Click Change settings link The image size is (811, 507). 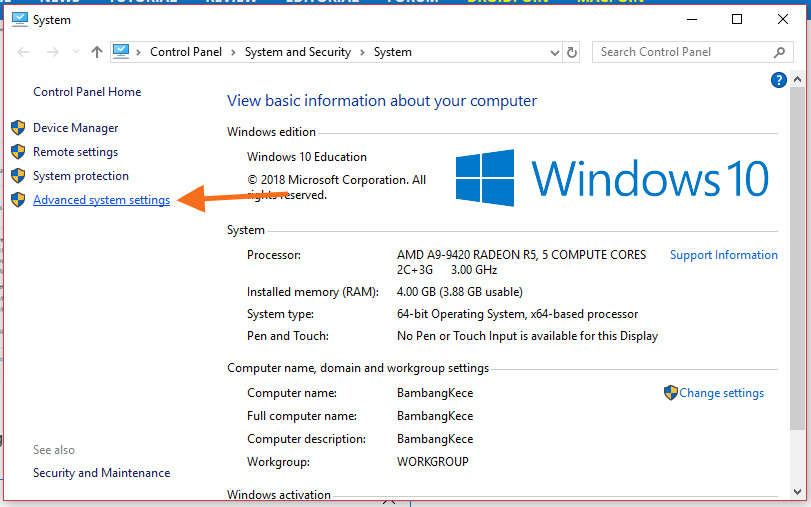pyautogui.click(x=722, y=393)
